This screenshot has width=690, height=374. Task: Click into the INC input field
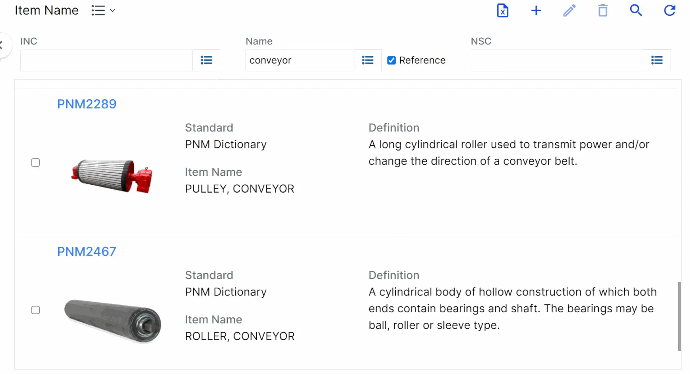(x=106, y=60)
